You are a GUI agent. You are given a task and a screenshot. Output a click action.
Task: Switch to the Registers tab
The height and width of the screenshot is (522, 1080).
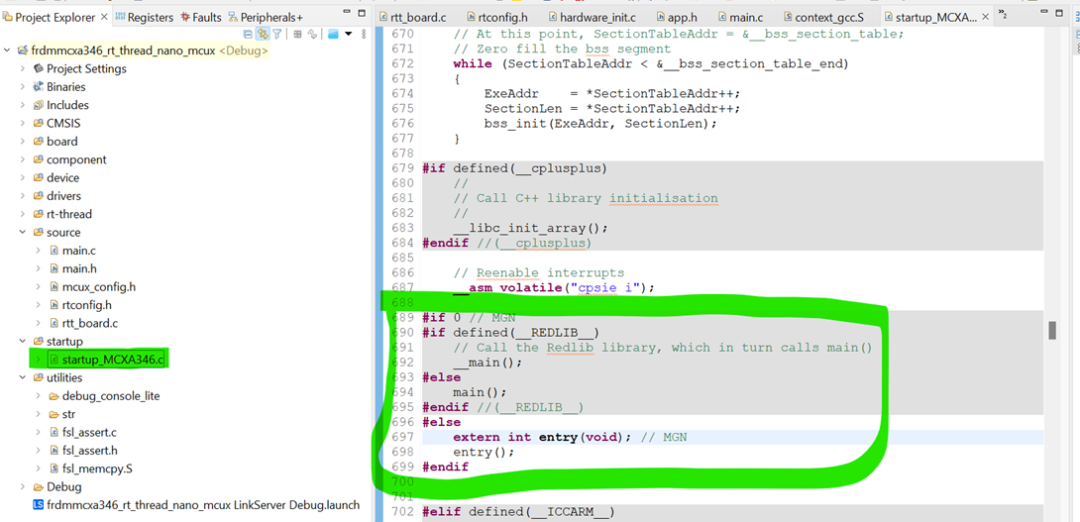tap(145, 17)
